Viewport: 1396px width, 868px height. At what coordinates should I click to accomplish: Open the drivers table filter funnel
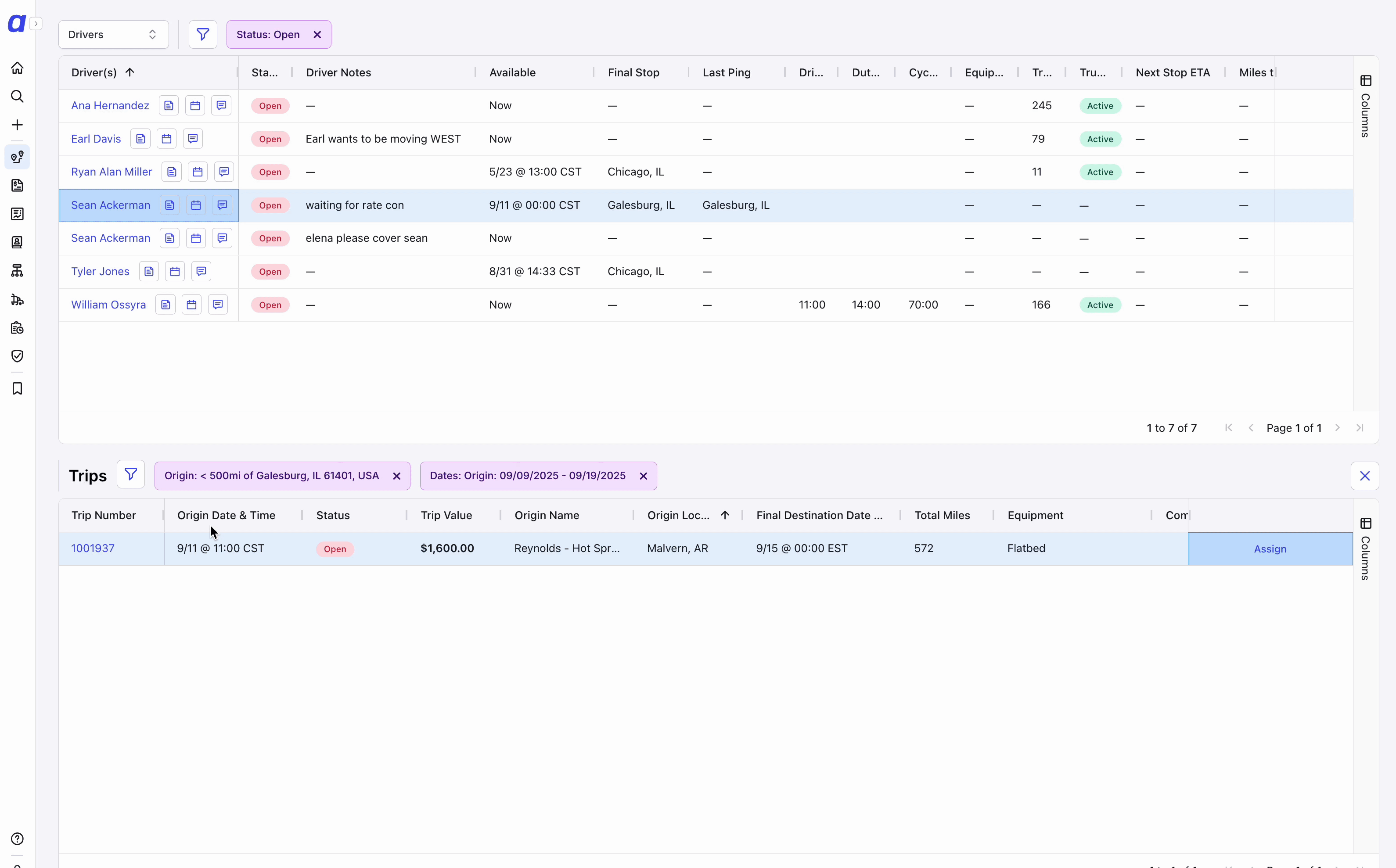coord(203,34)
